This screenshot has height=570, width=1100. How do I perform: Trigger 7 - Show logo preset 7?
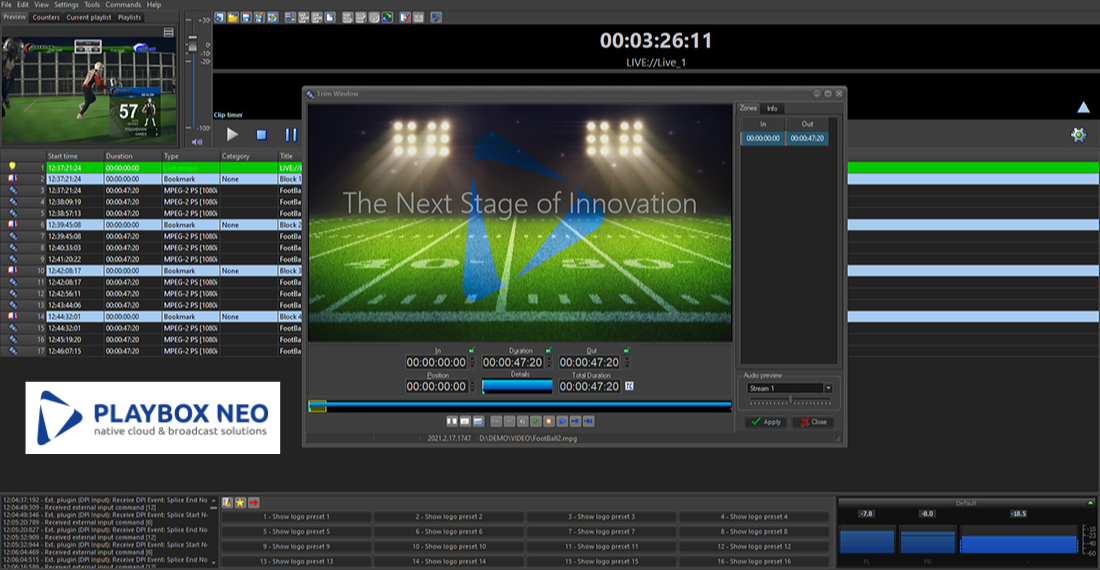[x=601, y=531]
